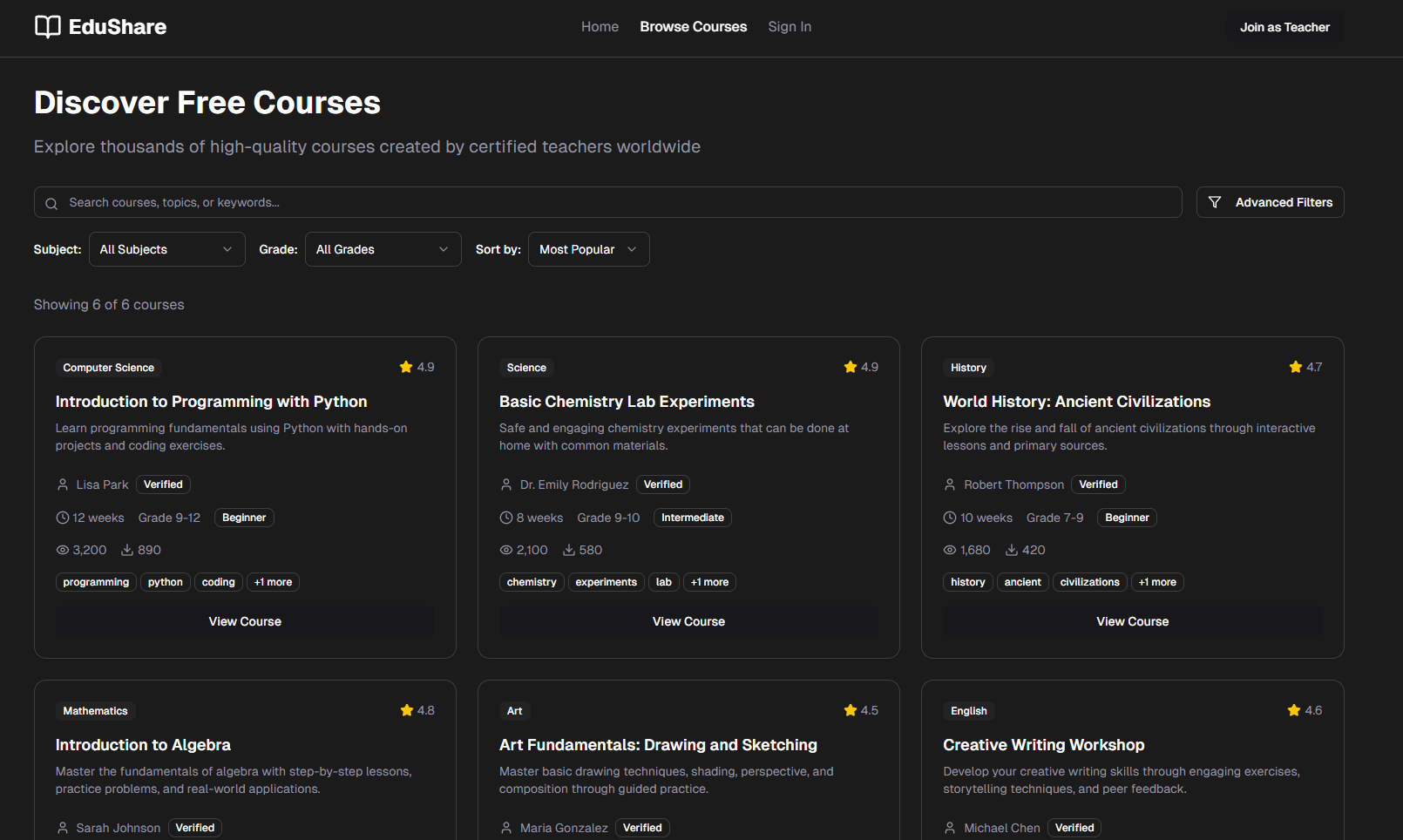Click the star icon on Art Fundamentals card

pos(851,710)
